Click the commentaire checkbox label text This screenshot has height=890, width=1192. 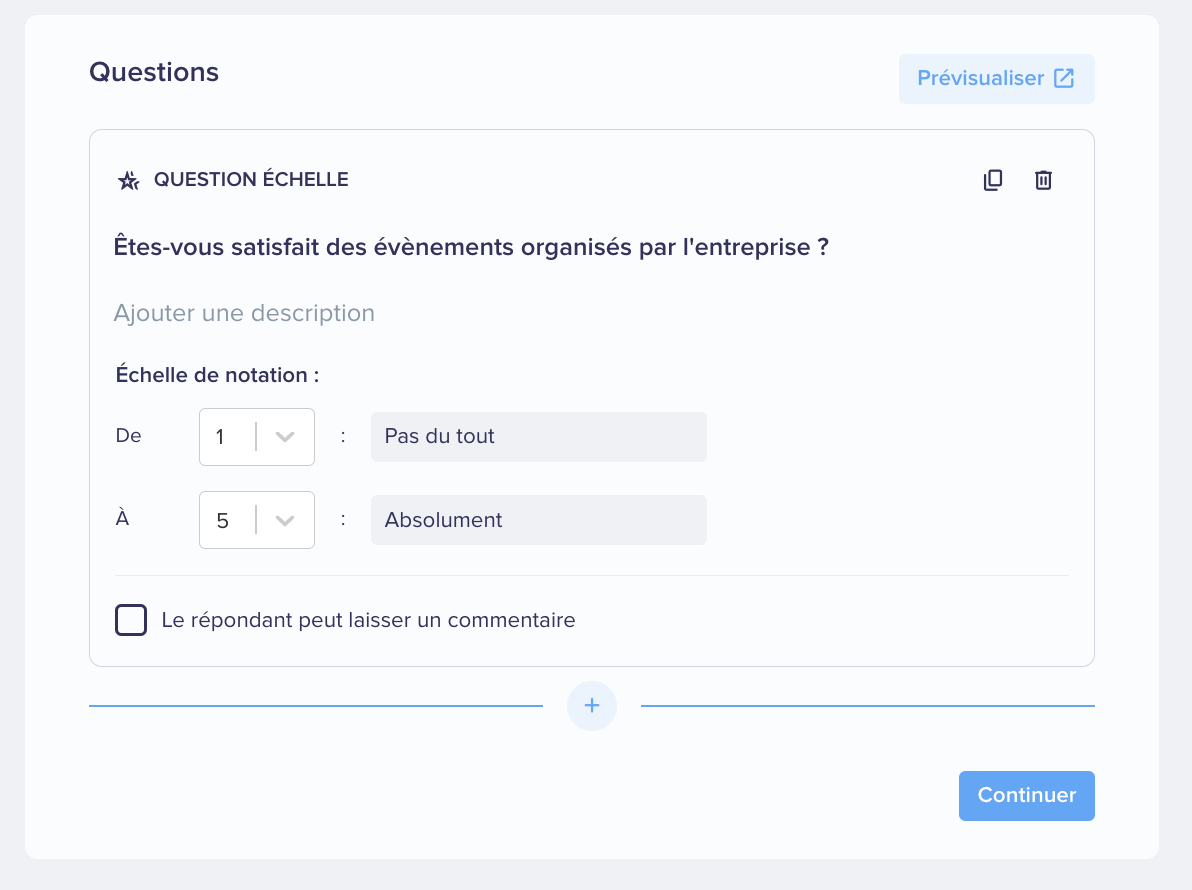[368, 620]
